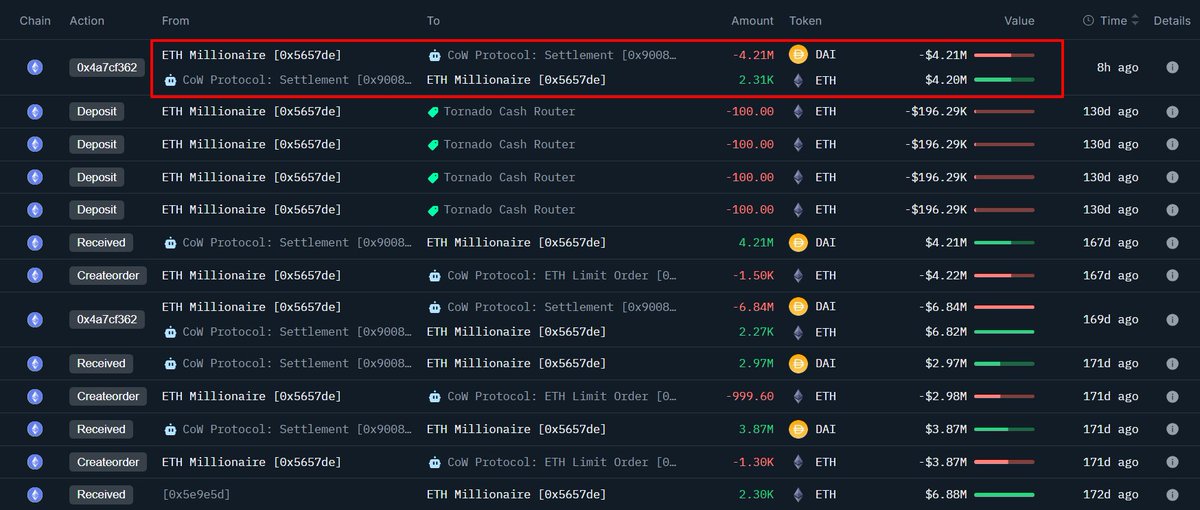Image resolution: width=1200 pixels, height=510 pixels.
Task: Click info icon on the 3.87M DAI Received row
Action: point(1172,430)
